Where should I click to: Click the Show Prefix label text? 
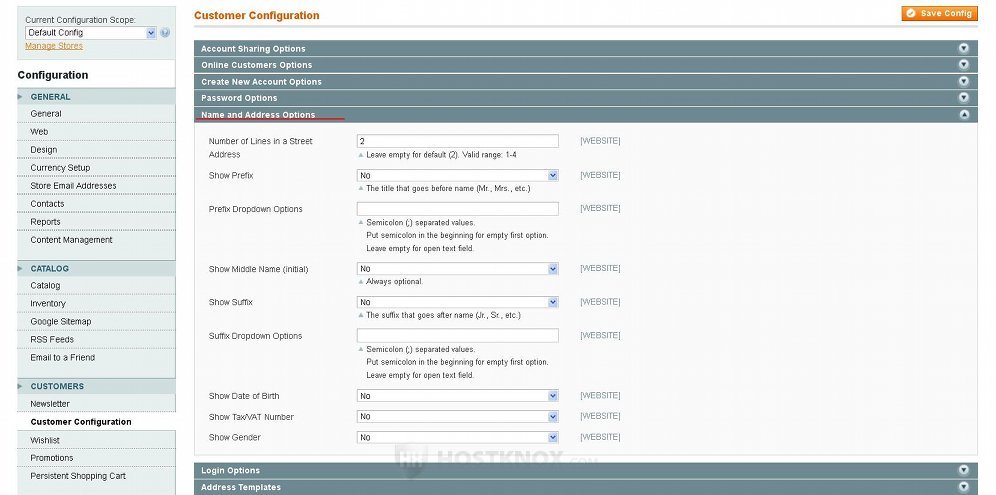pos(231,175)
